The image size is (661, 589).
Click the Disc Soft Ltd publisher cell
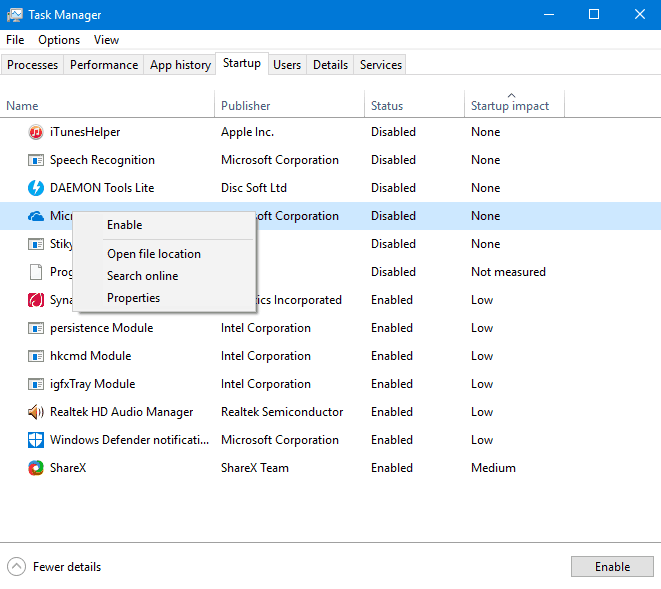254,188
